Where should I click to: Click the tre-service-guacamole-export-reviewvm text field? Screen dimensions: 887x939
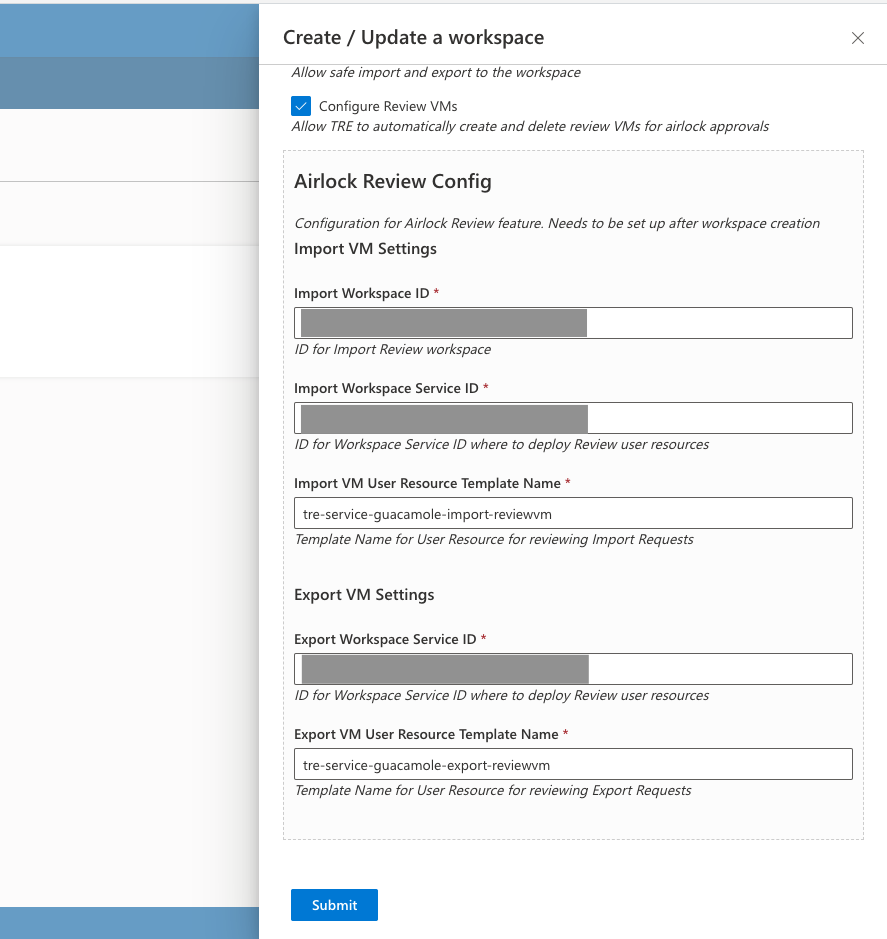coord(573,764)
